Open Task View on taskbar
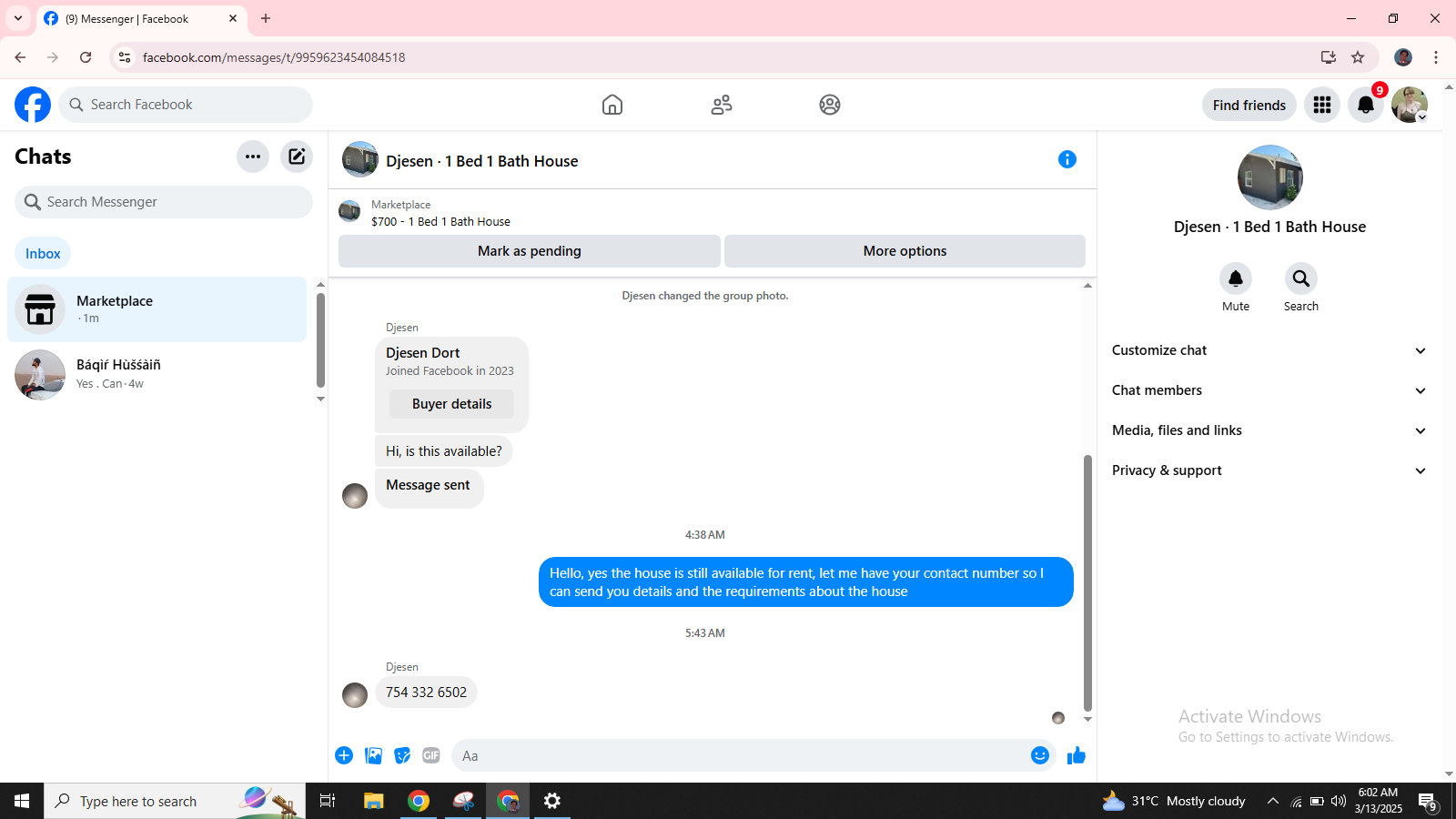 pyautogui.click(x=328, y=801)
